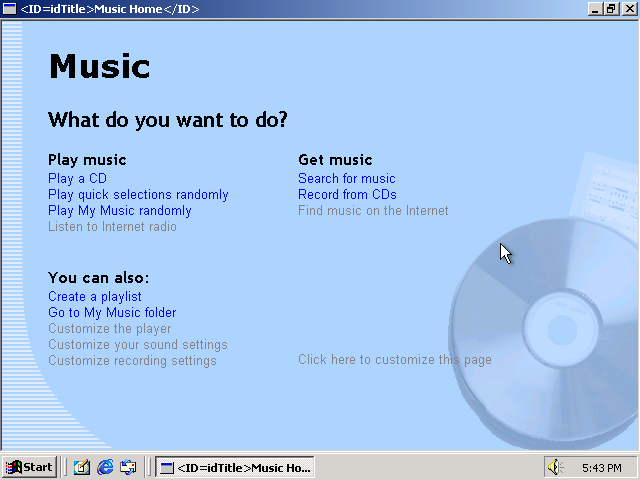Click the taskbar clock showing 5:43 PM

tap(601, 467)
